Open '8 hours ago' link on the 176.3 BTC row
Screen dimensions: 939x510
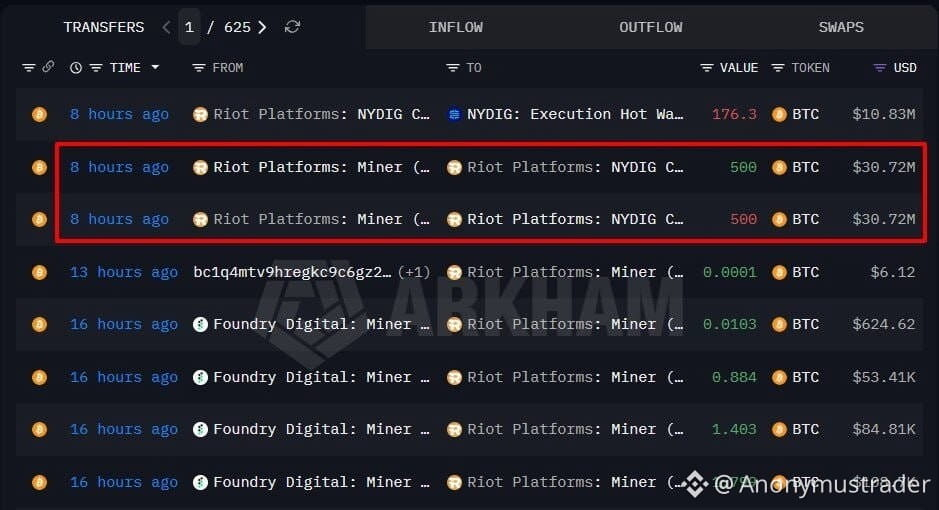119,114
